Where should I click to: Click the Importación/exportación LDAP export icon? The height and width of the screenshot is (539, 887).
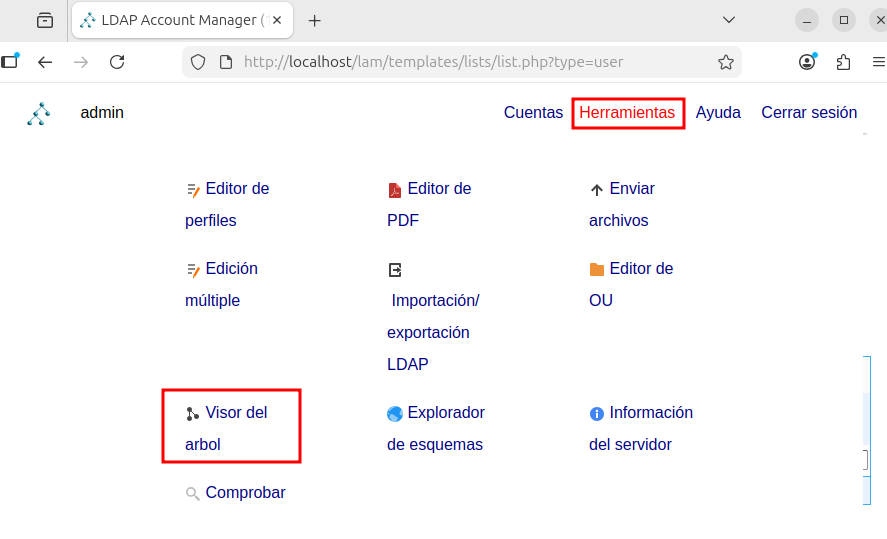point(395,270)
